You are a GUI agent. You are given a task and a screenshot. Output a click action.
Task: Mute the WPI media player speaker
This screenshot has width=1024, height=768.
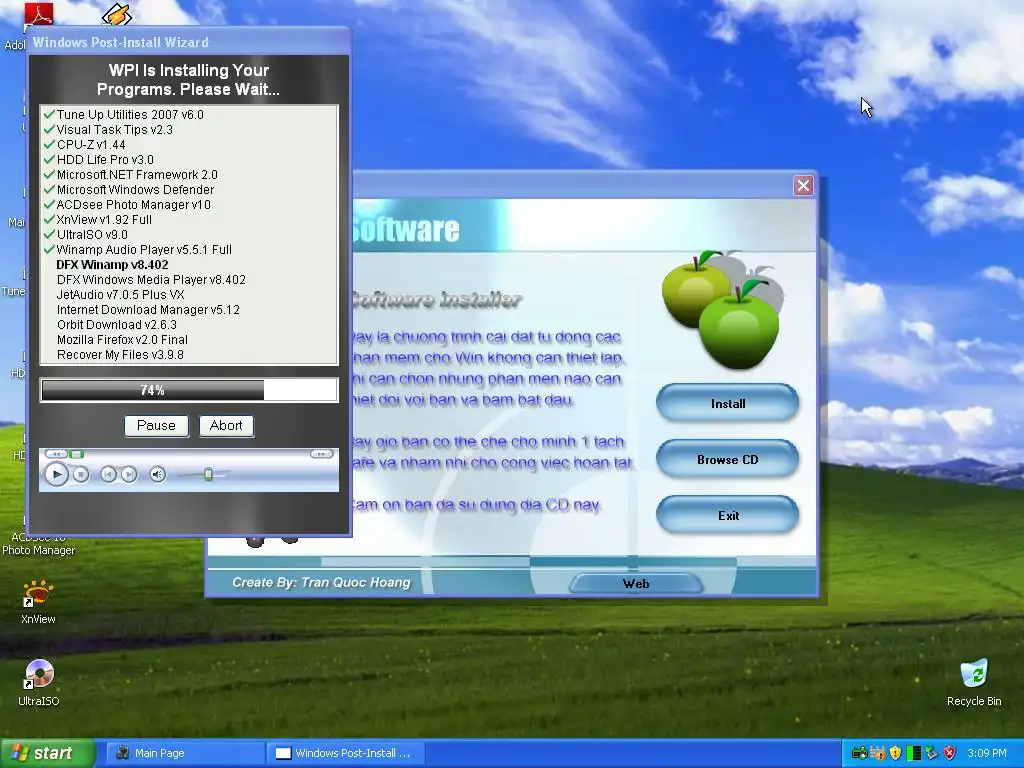(157, 475)
